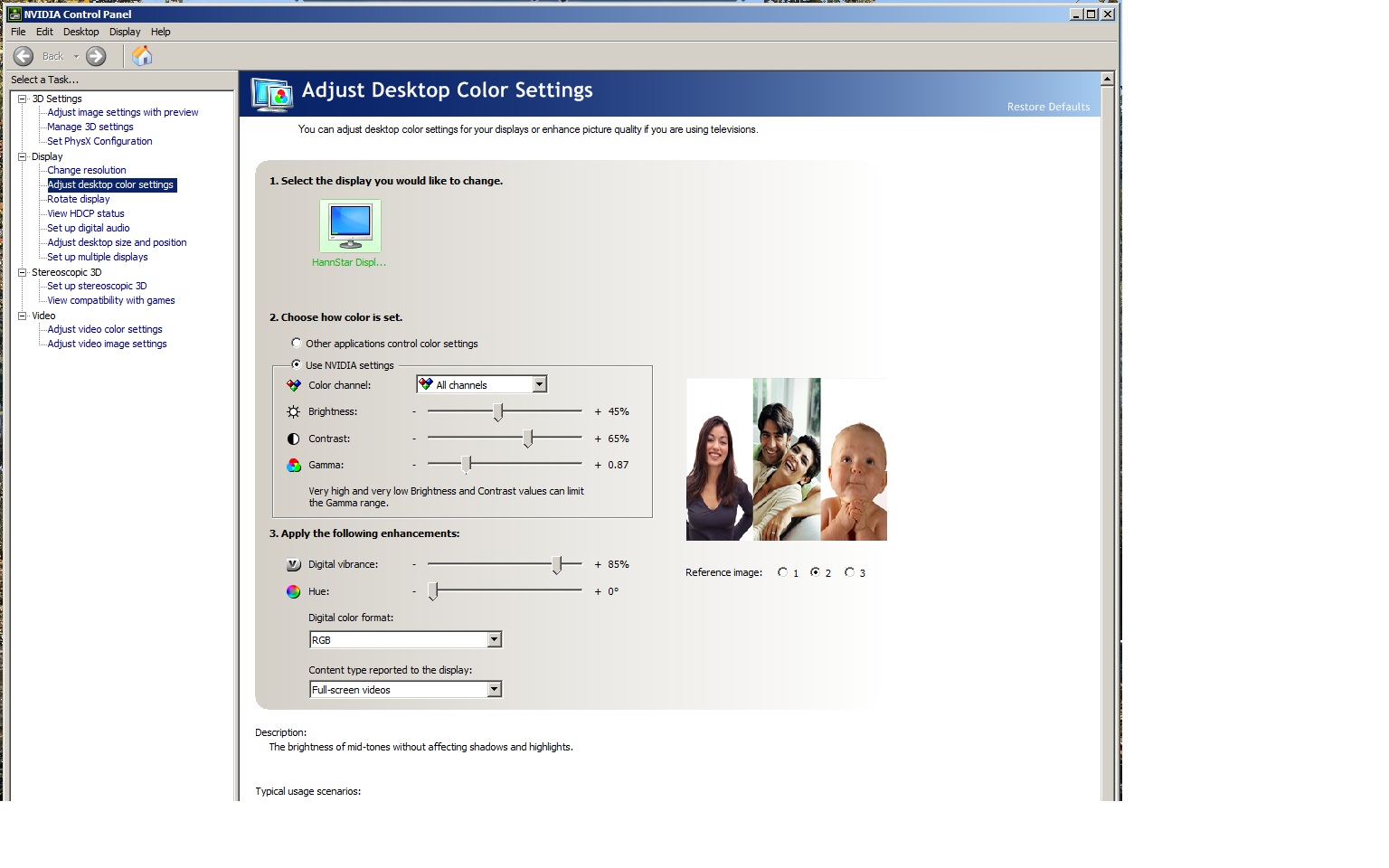Click the reference image preview
1389x868 pixels.
tap(787, 459)
